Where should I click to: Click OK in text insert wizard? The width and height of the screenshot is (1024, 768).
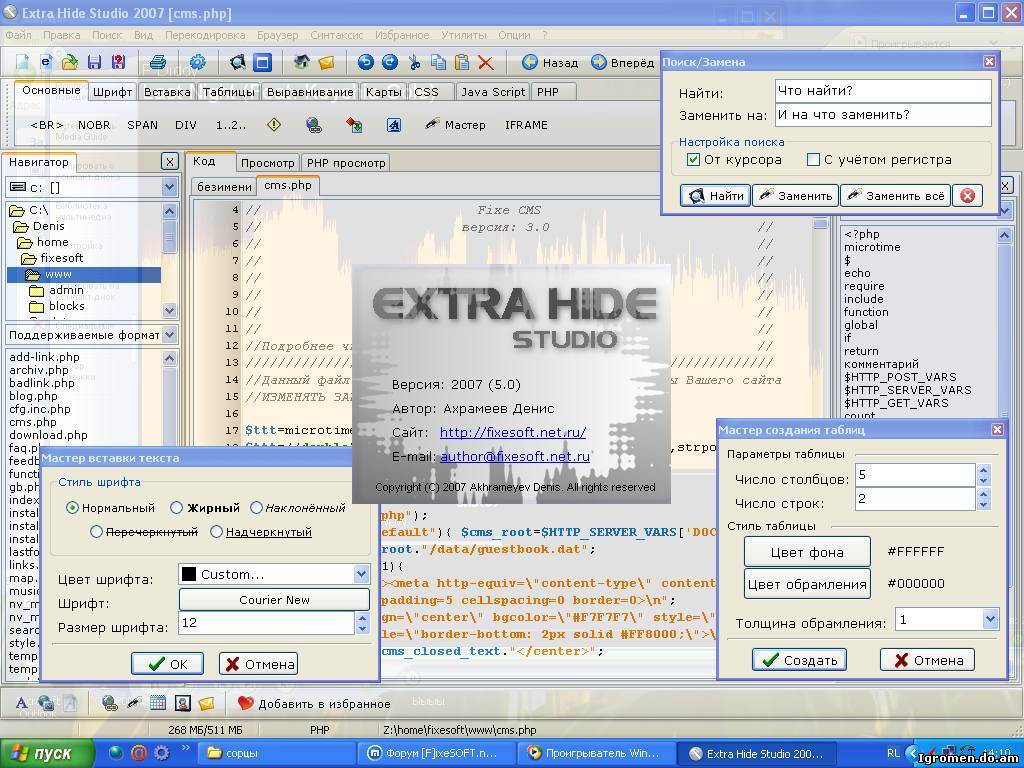(x=167, y=664)
